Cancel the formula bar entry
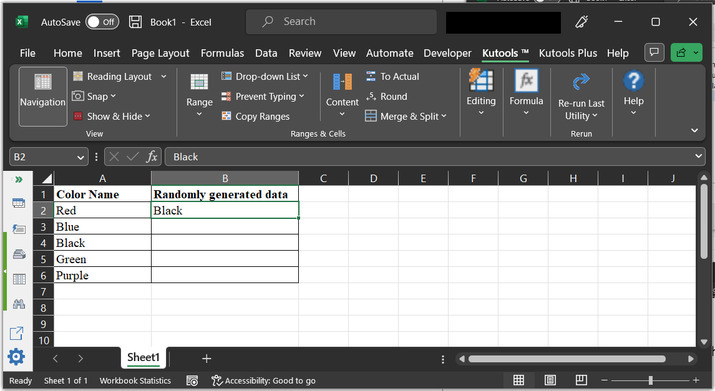715x391 pixels. [114, 156]
